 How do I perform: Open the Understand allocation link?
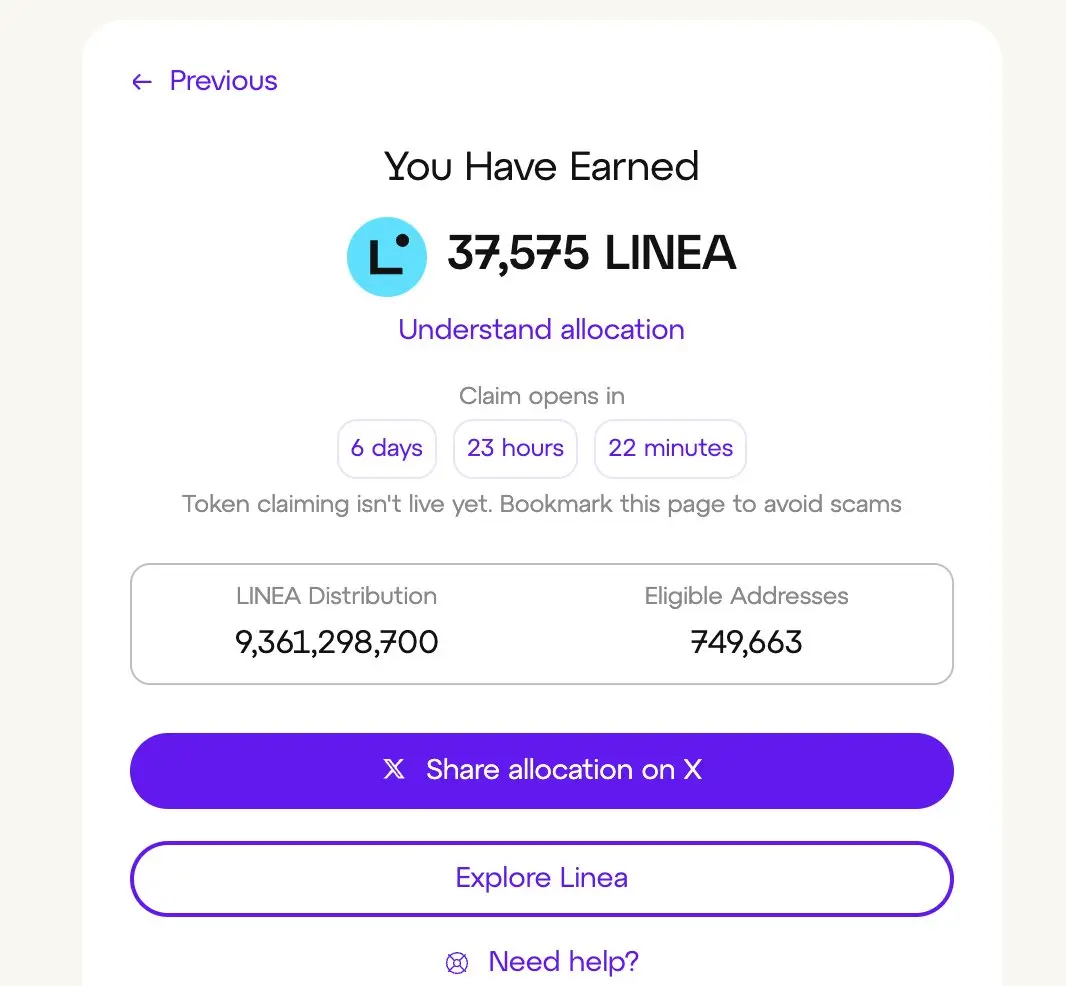tap(541, 329)
